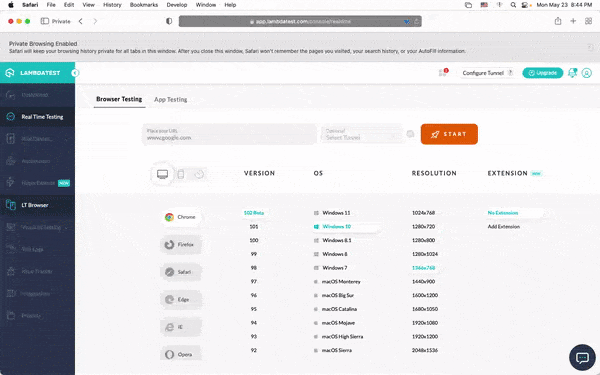Image resolution: width=600 pixels, height=375 pixels.
Task: Click Add Extension link
Action: pos(504,227)
